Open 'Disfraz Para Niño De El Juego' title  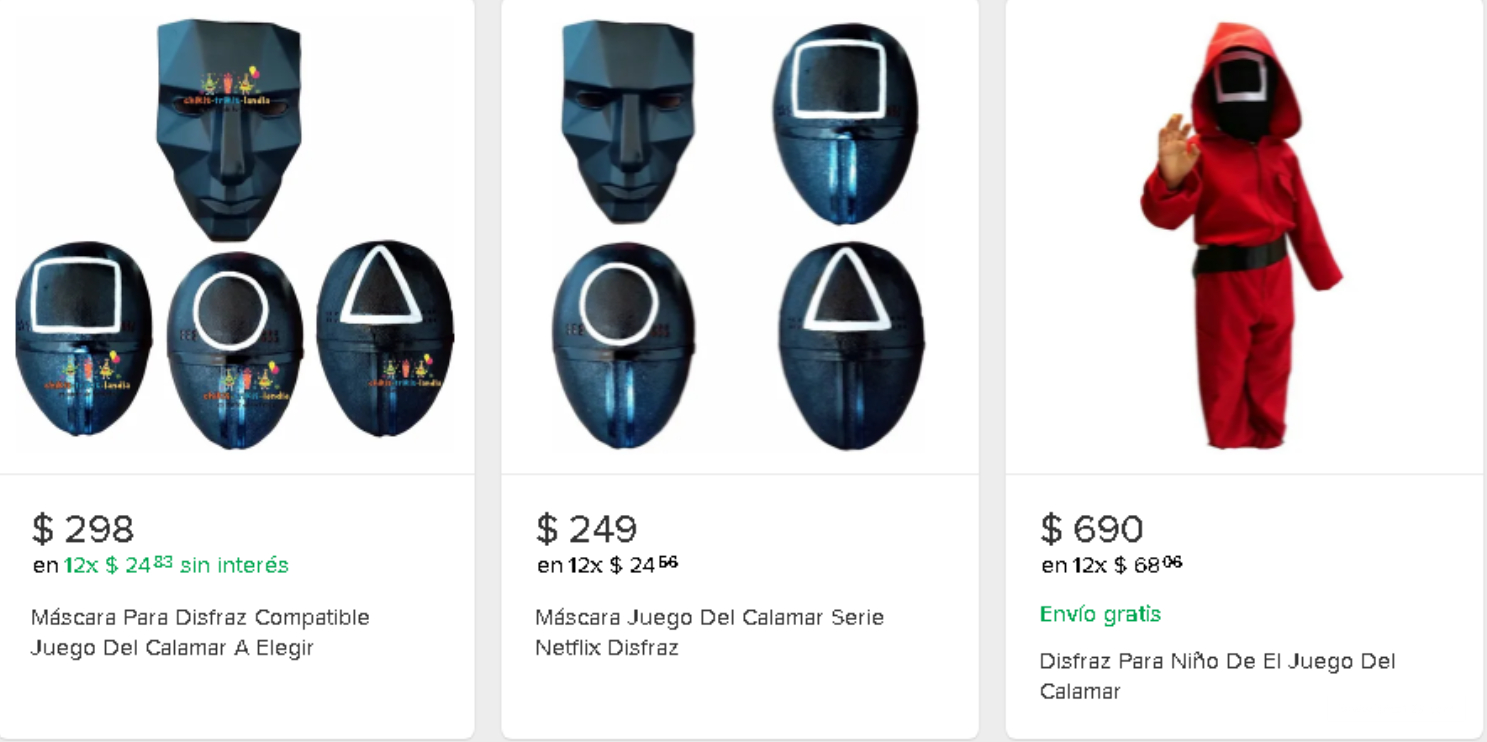click(1217, 676)
